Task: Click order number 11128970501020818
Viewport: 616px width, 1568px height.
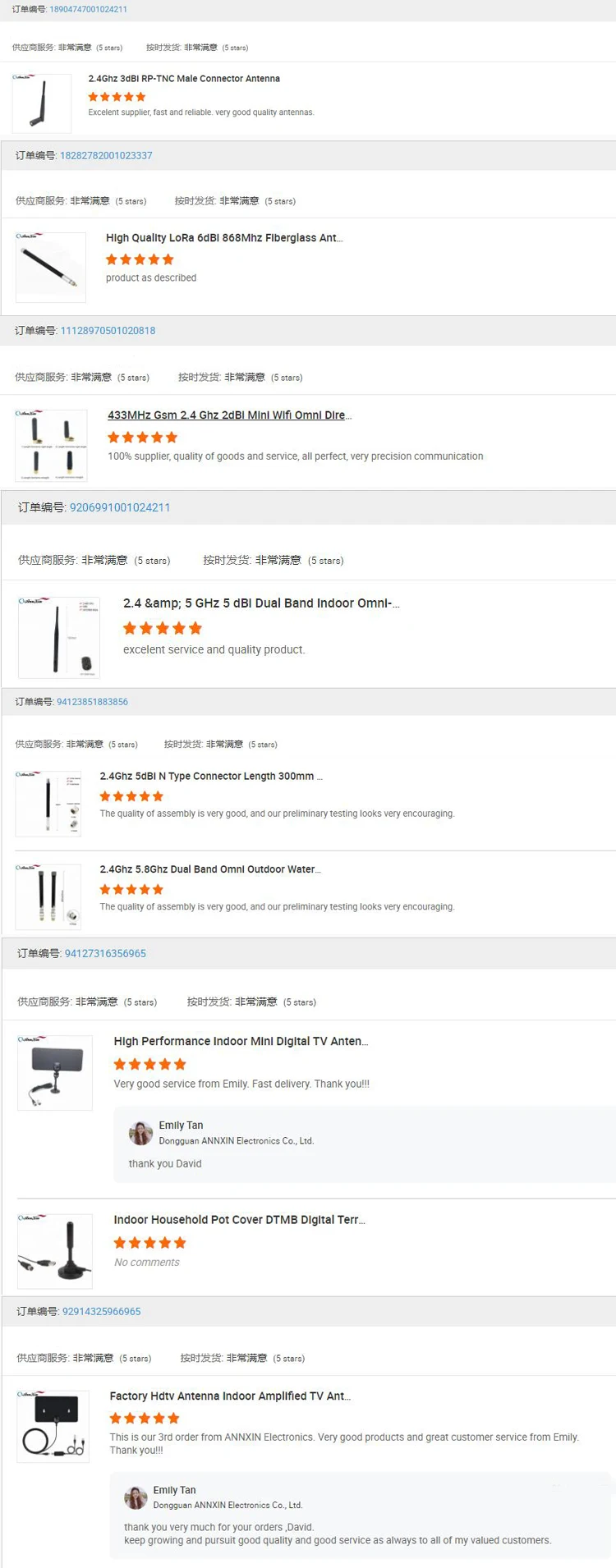Action: tap(108, 331)
